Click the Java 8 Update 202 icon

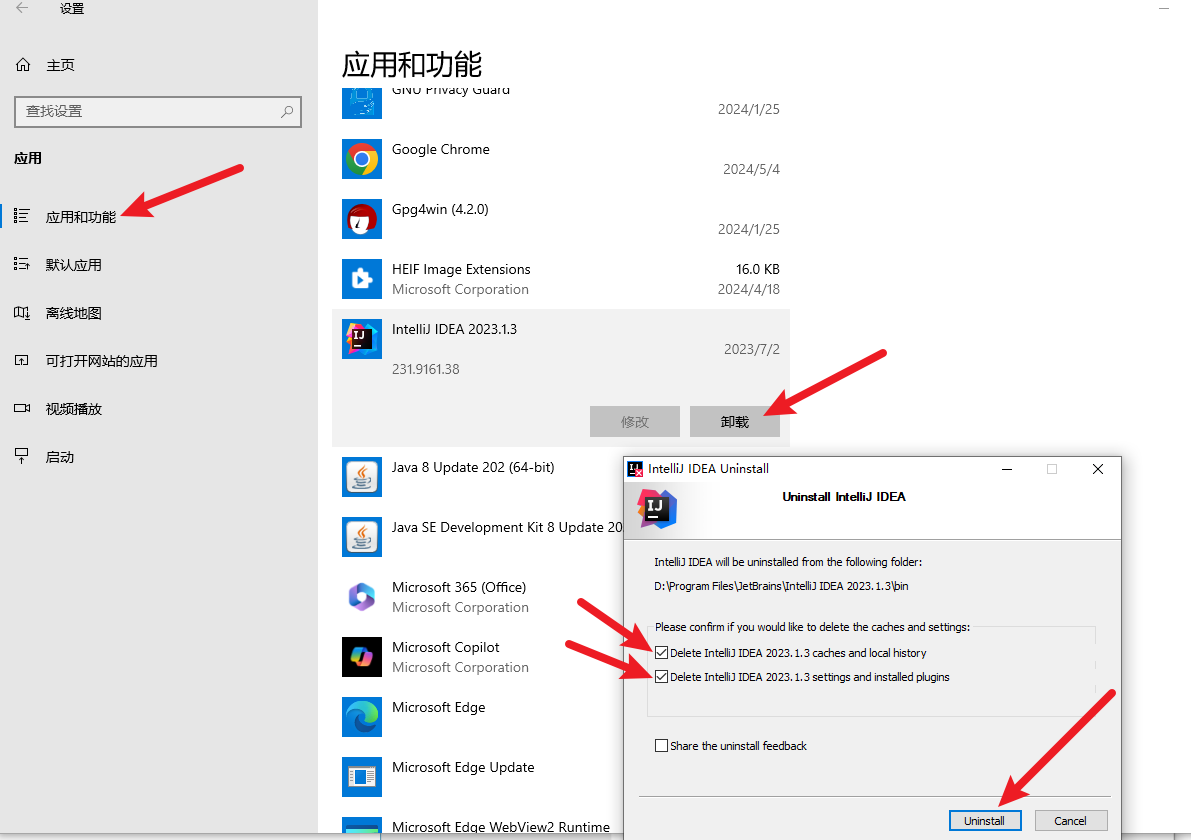pos(362,477)
